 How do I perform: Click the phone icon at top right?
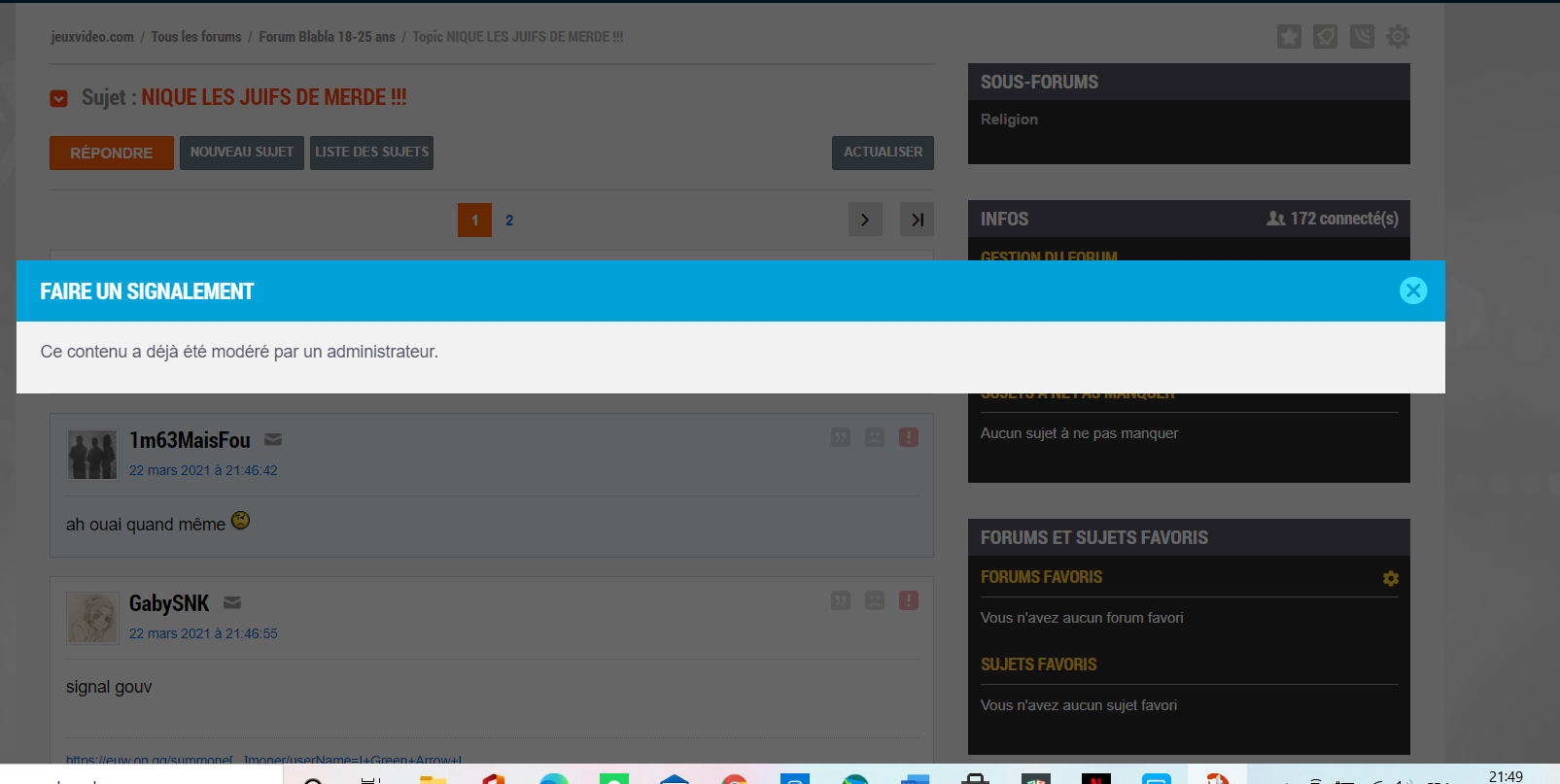[x=1362, y=37]
